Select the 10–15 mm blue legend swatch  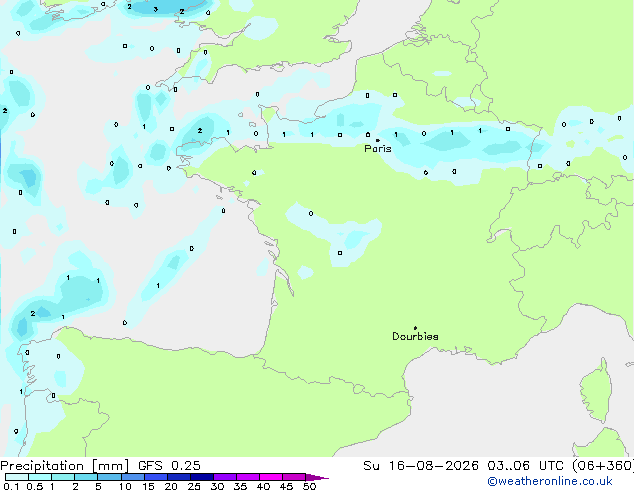tap(133, 477)
